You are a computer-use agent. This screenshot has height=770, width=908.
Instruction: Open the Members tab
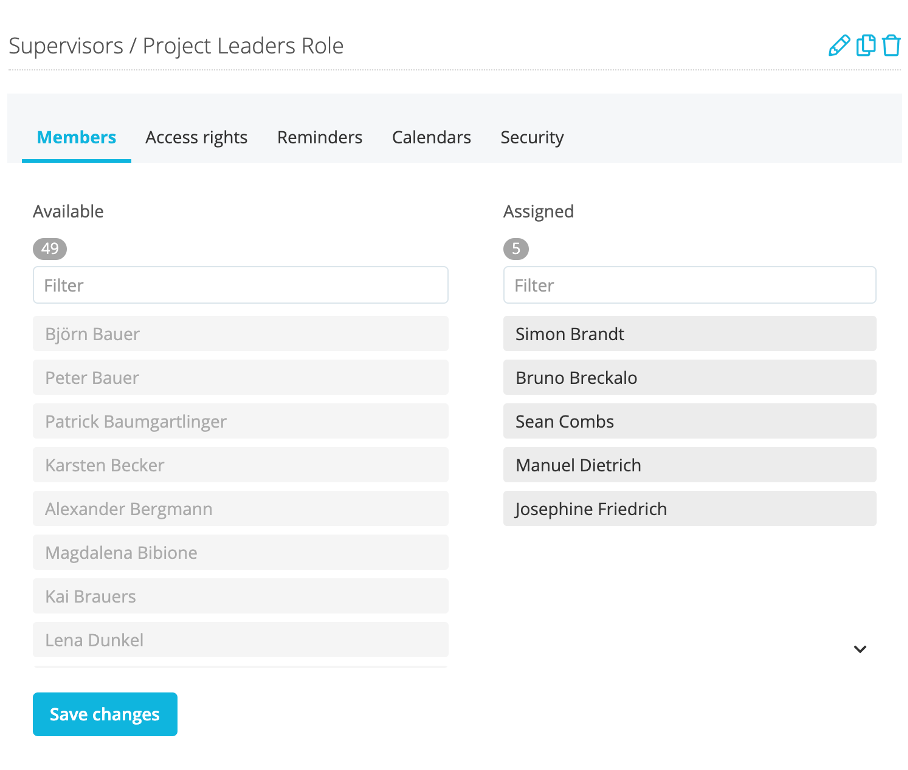coord(76,137)
